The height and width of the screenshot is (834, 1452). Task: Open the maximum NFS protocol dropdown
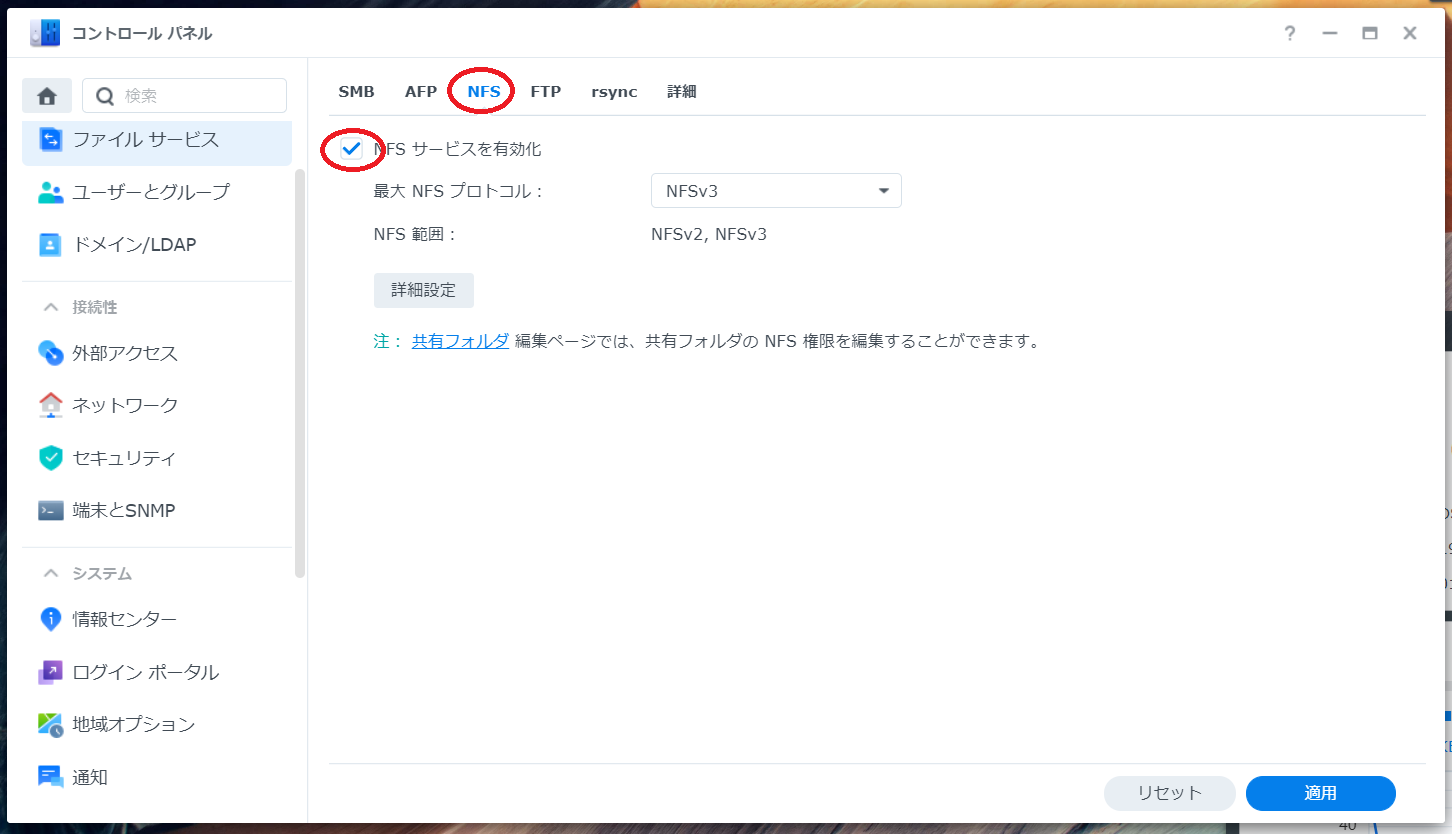pyautogui.click(x=776, y=191)
